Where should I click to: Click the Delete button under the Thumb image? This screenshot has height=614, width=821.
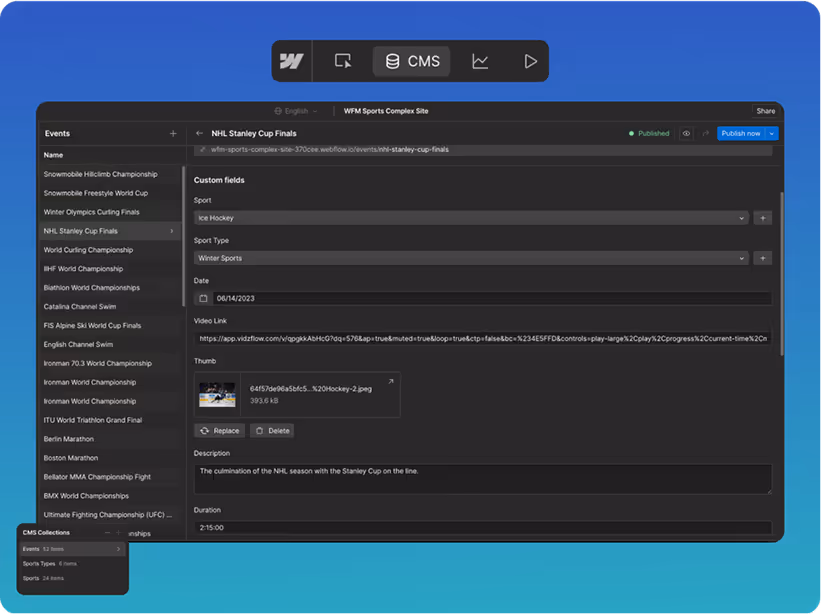(272, 431)
